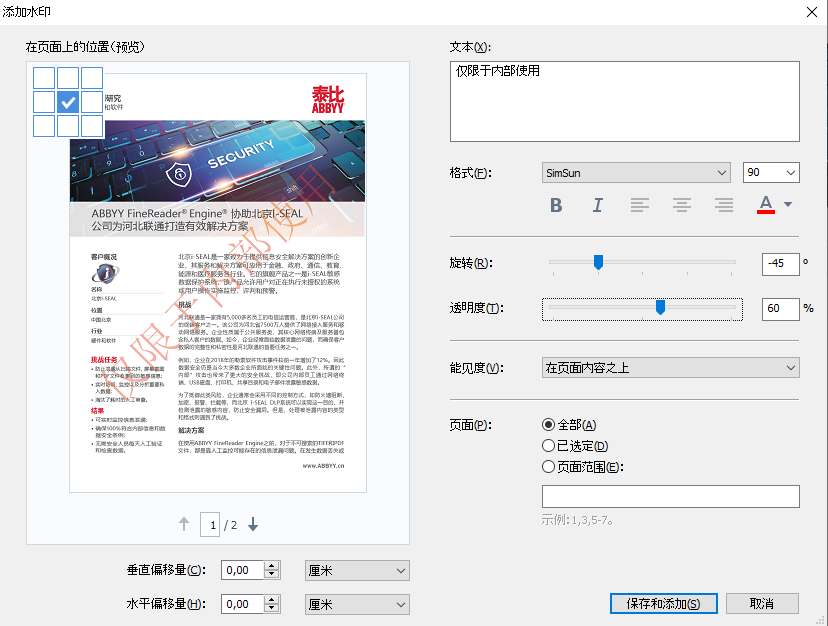
Task: Click the transparency value field 60
Action: (x=780, y=309)
